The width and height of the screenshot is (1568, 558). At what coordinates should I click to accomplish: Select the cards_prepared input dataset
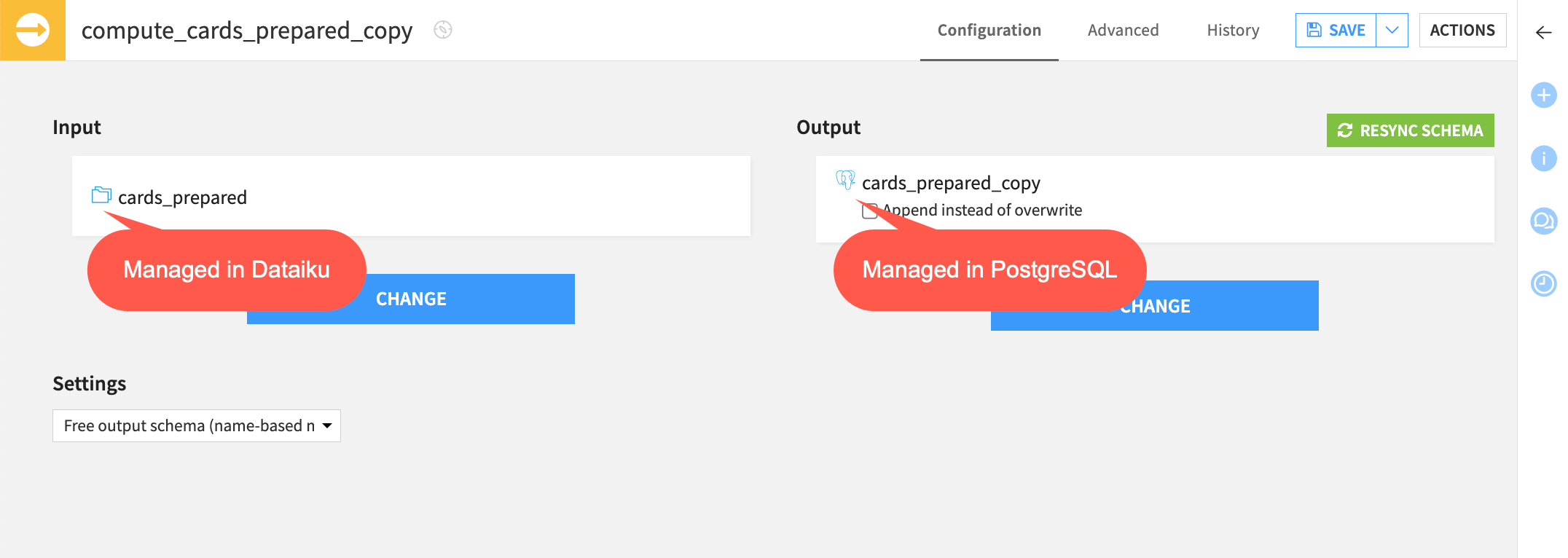pos(181,197)
